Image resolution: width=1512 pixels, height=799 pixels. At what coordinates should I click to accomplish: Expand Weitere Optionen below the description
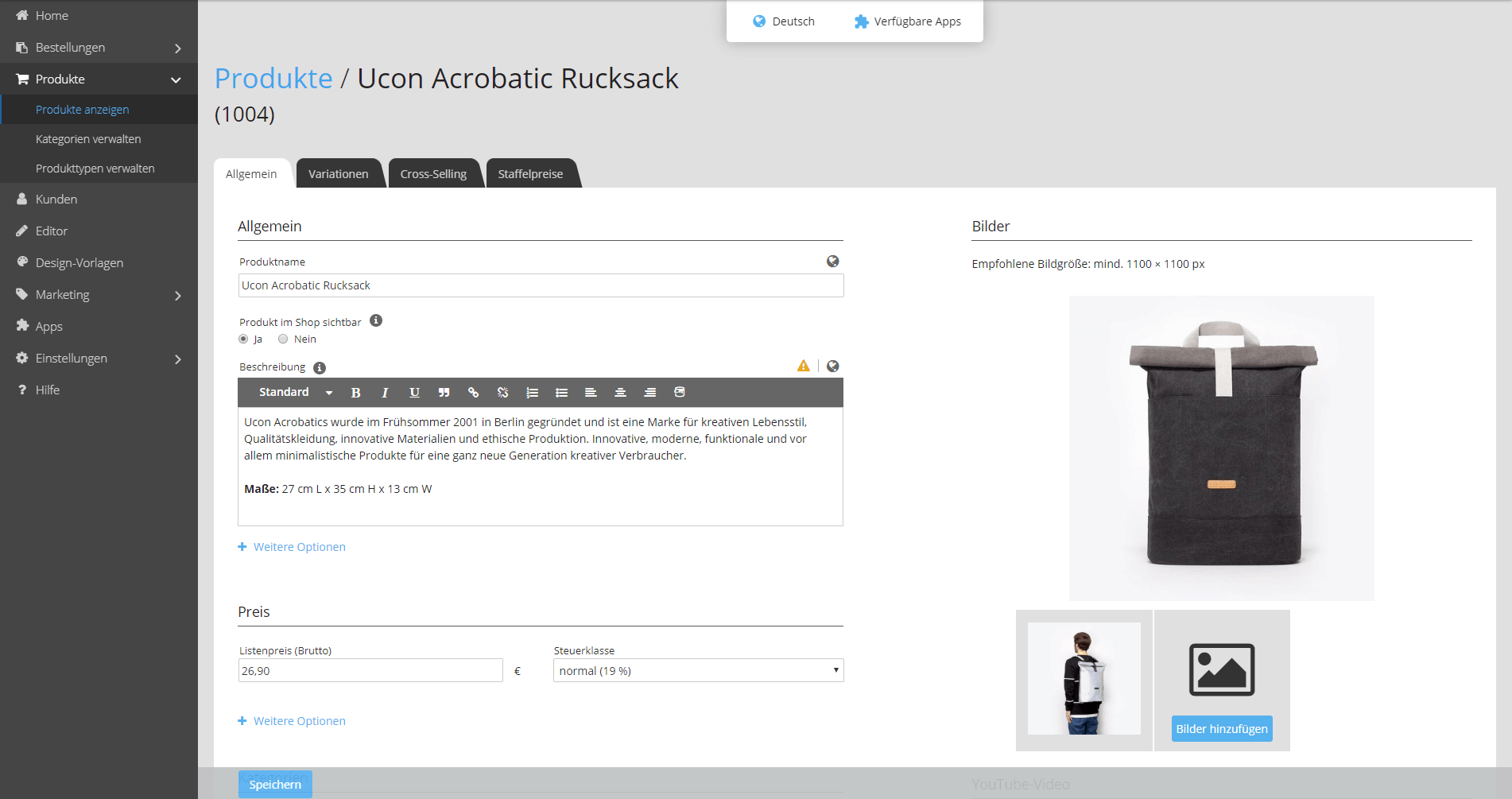point(292,547)
